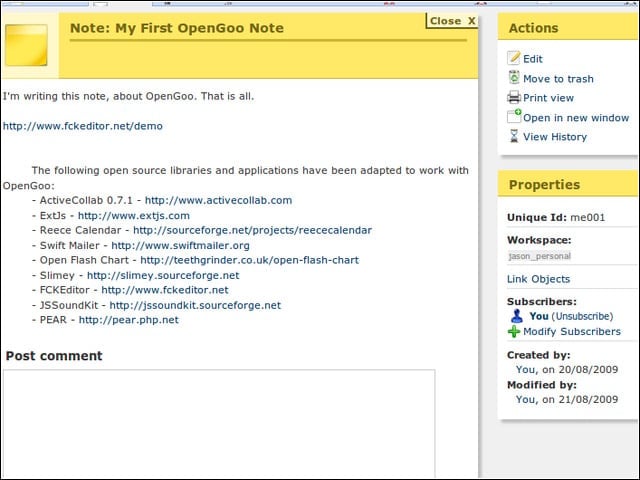Viewport: 640px width, 480px height.
Task: Click the Properties panel header
Action: coord(568,184)
